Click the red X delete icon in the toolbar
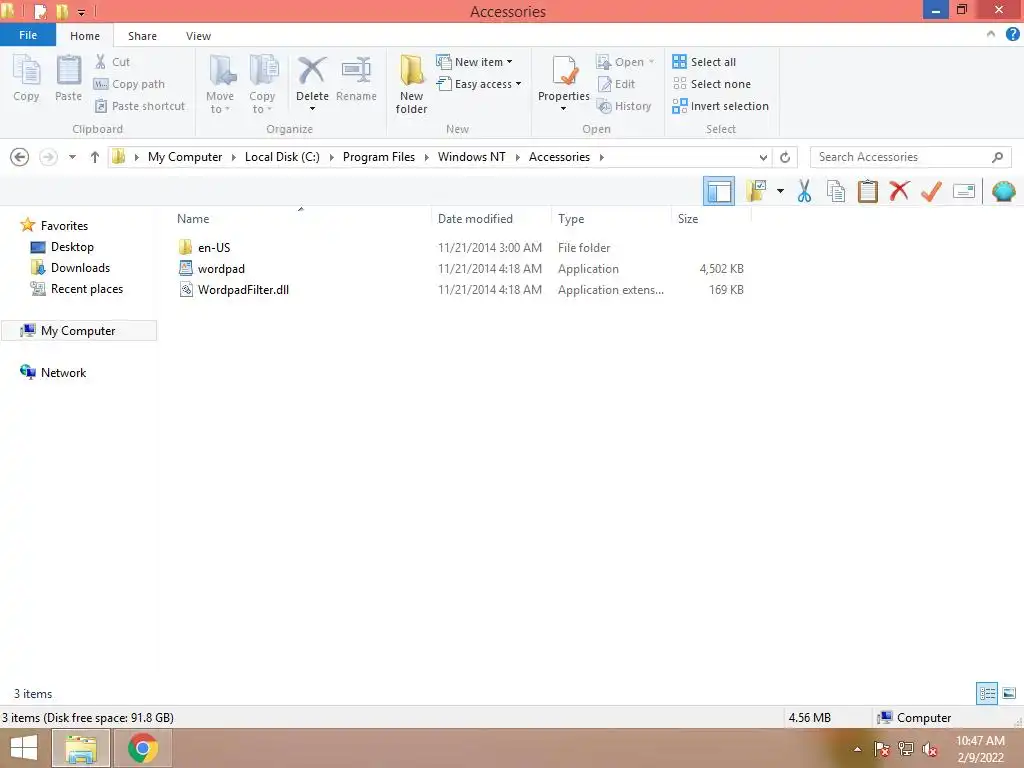1024x768 pixels. pos(899,191)
